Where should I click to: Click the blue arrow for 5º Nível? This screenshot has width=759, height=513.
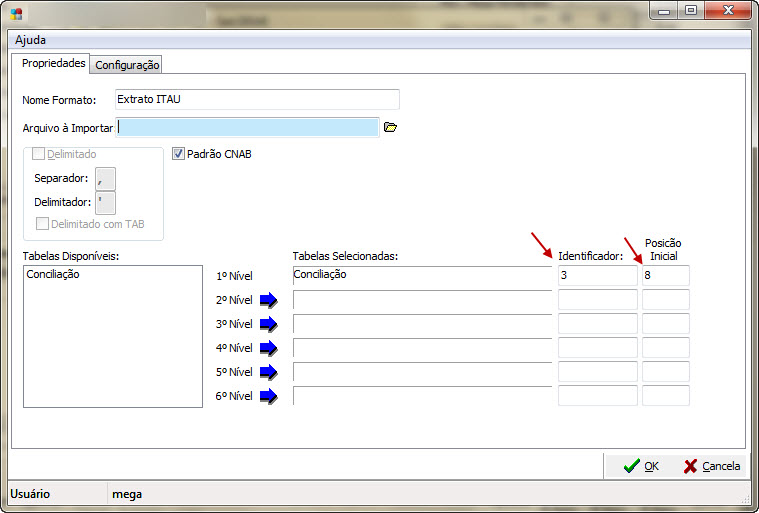coord(268,372)
